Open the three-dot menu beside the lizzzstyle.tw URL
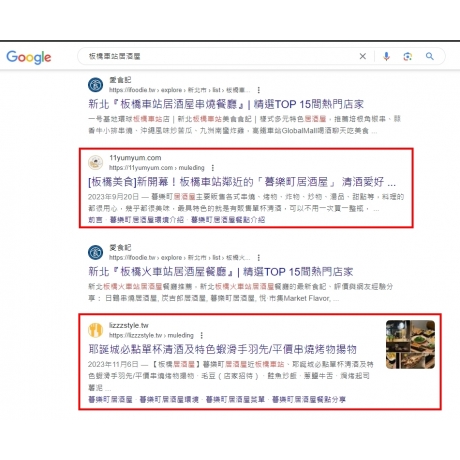 (x=202, y=335)
